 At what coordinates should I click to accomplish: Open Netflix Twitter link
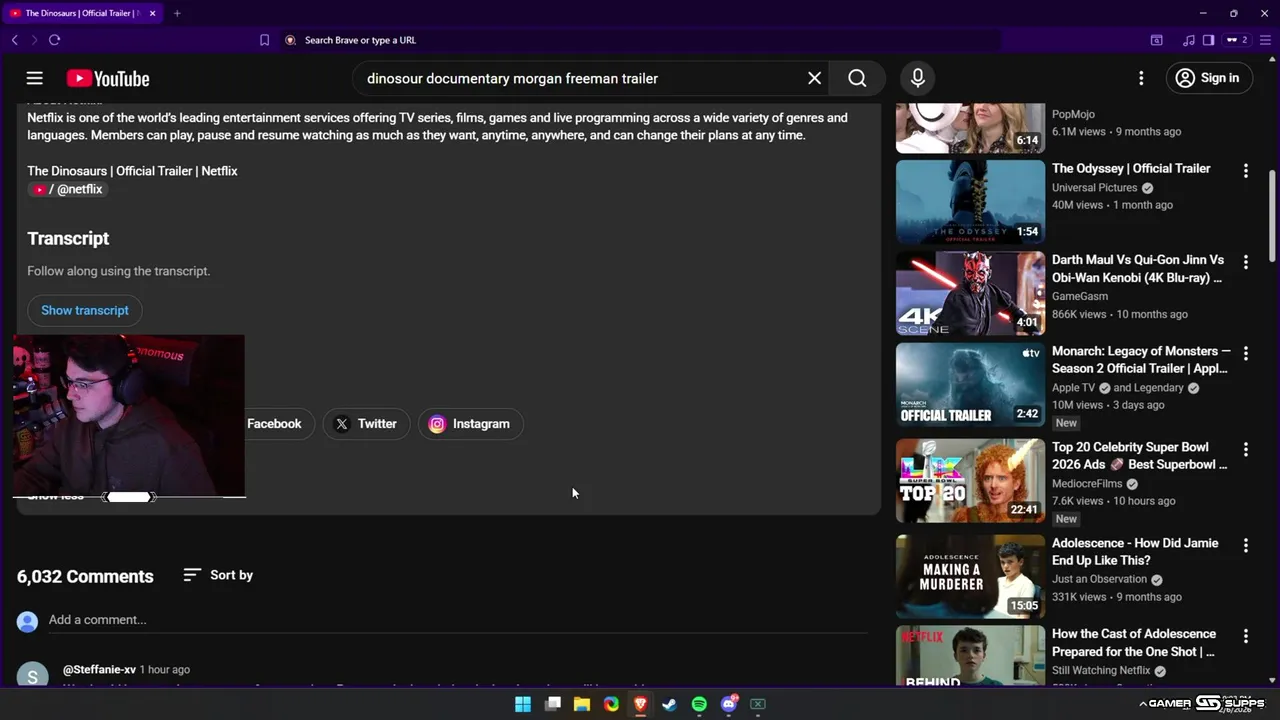pyautogui.click(x=366, y=424)
